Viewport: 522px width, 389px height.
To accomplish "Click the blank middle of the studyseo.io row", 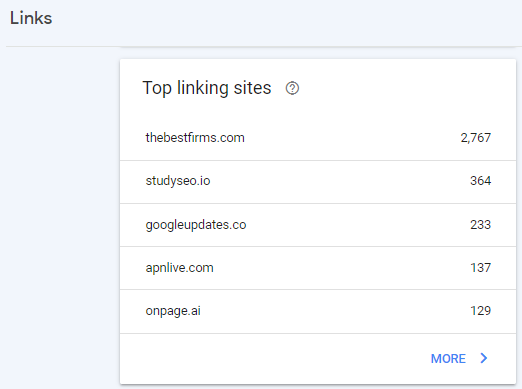I will click(x=340, y=182).
